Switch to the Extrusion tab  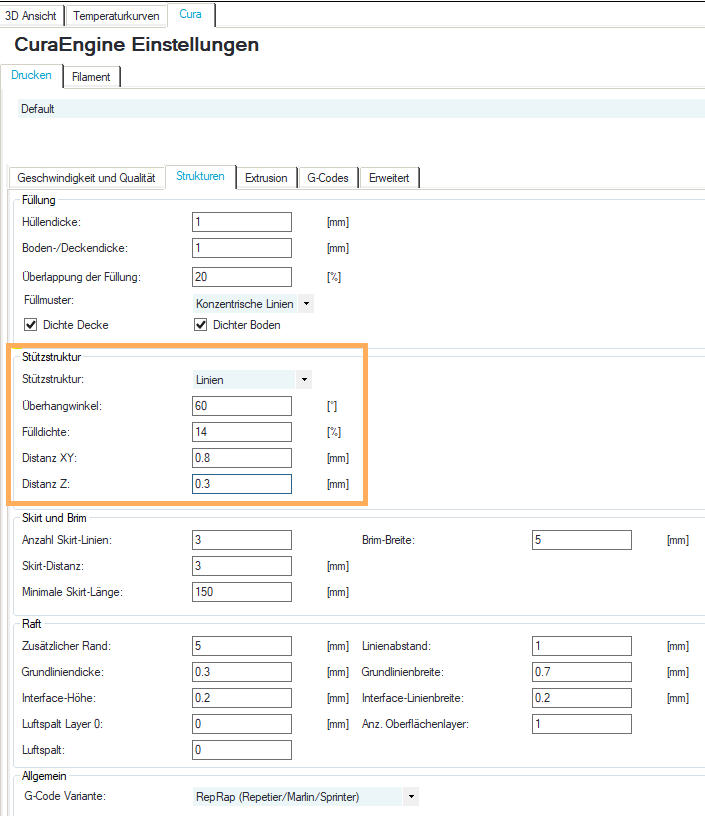[x=266, y=178]
